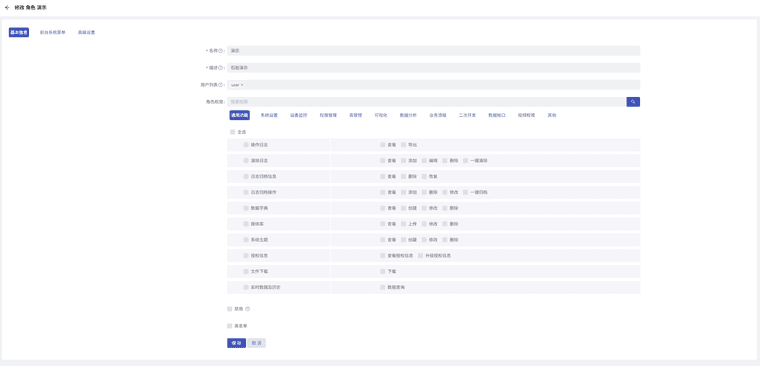
Task: Enable the 一键清除 checkbox
Action: 466,160
